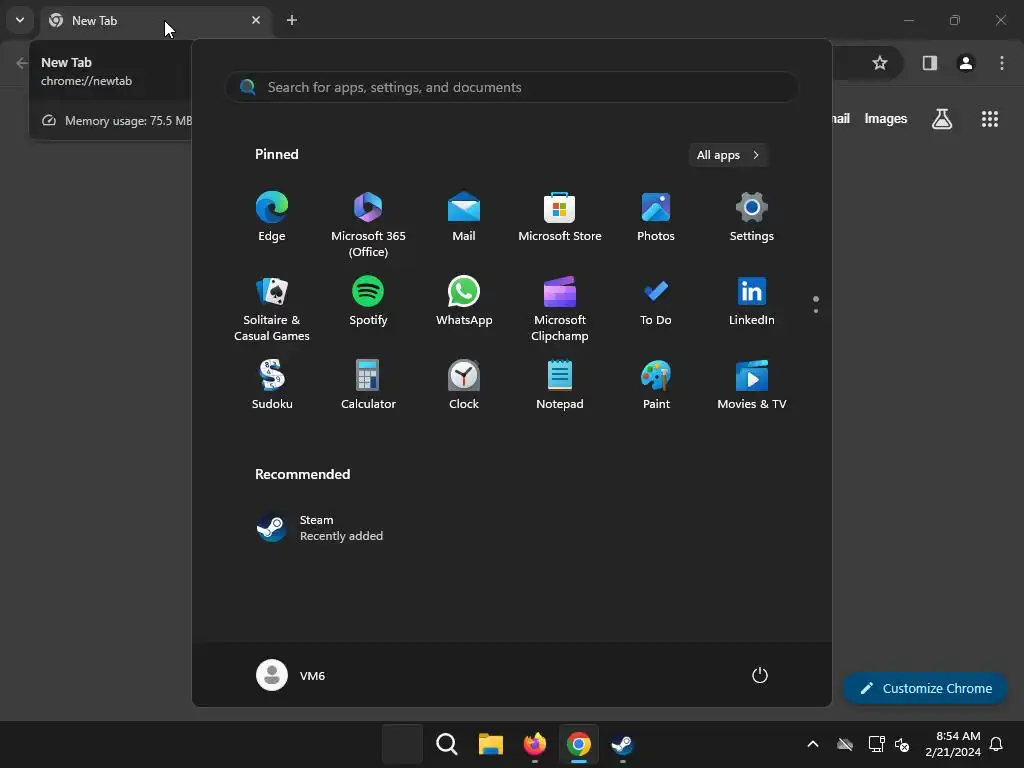Viewport: 1024px width, 768px height.
Task: Click the Customize Chrome button
Action: coord(925,688)
